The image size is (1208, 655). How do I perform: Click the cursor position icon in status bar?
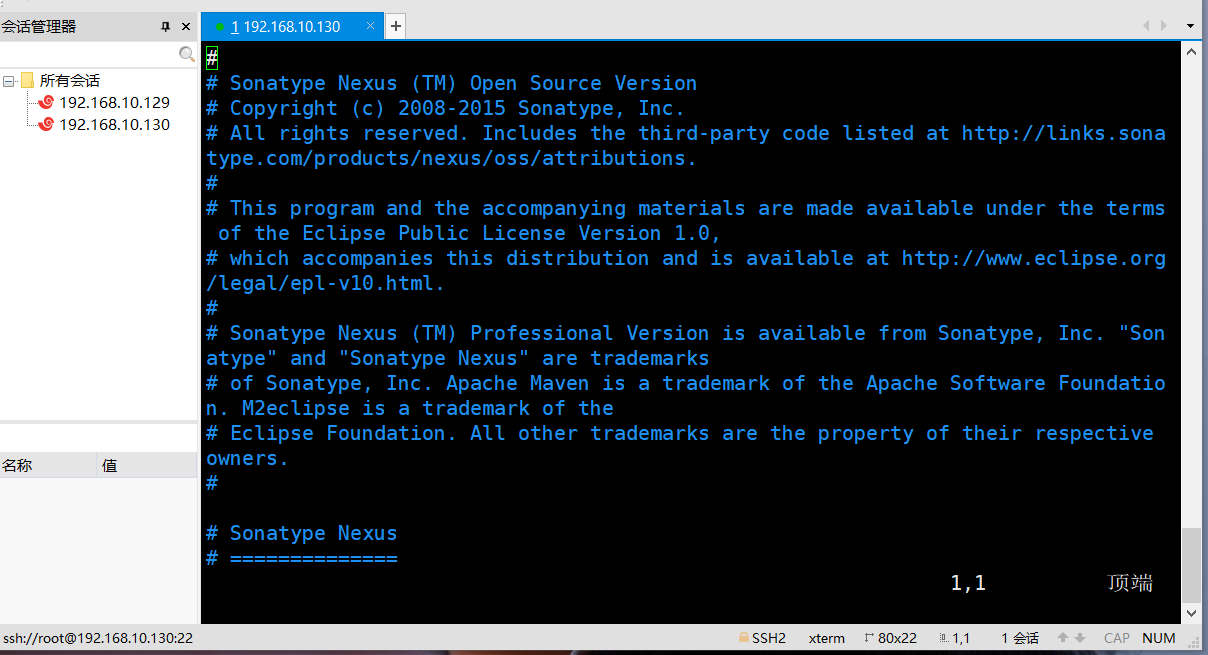click(x=943, y=638)
